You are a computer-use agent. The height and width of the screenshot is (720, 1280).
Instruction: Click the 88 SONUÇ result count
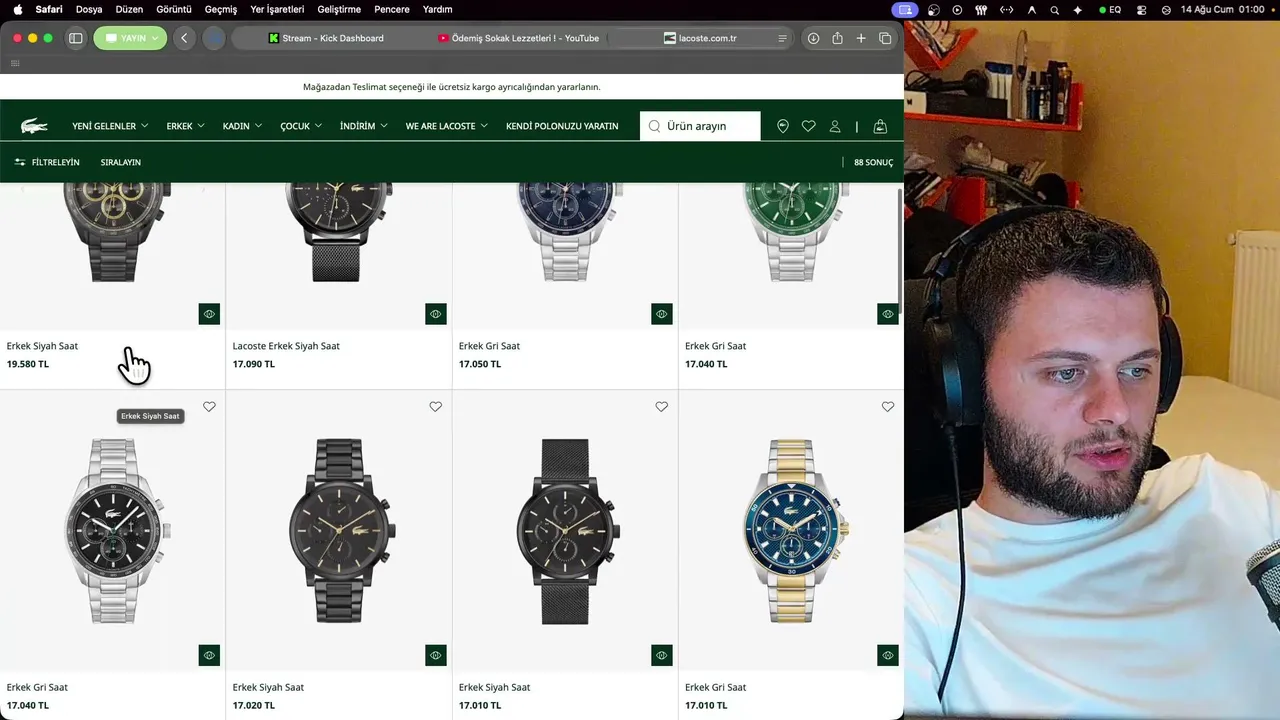(x=873, y=162)
